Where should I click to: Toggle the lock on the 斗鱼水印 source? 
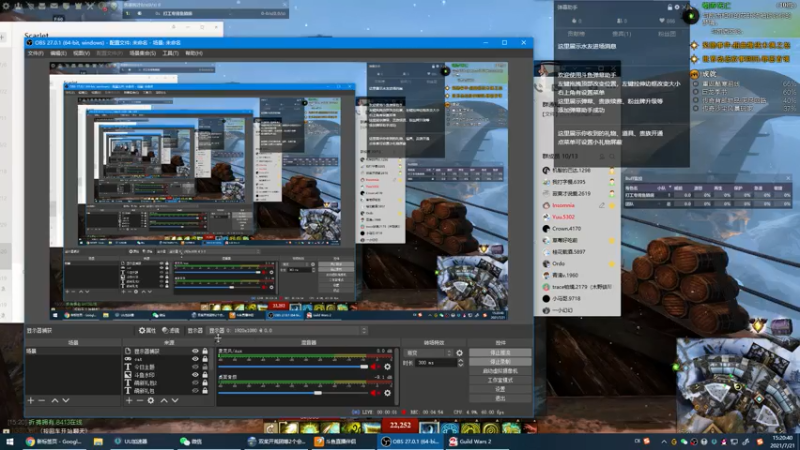point(205,374)
